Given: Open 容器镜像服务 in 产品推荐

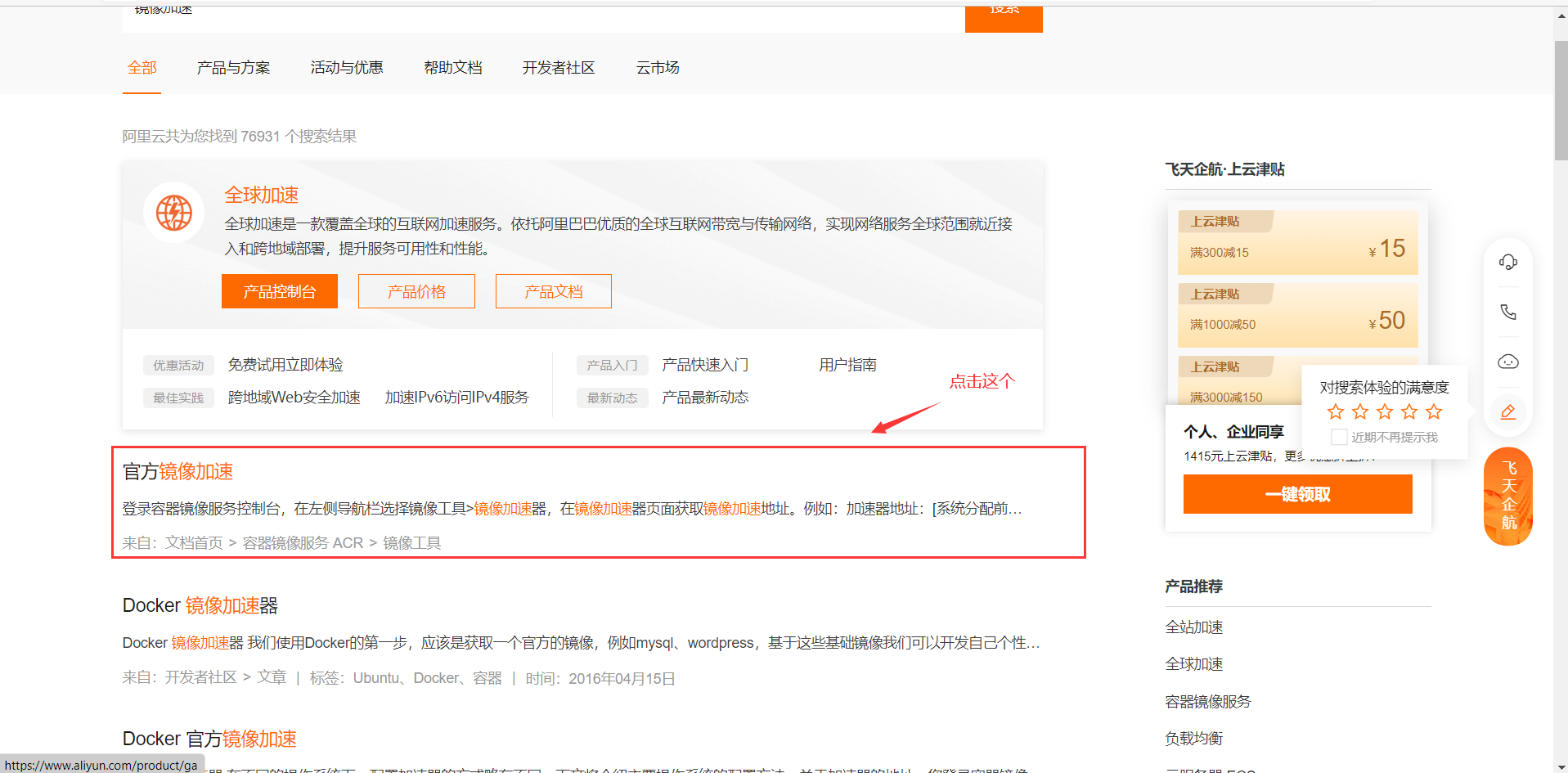Looking at the screenshot, I should coord(1208,702).
